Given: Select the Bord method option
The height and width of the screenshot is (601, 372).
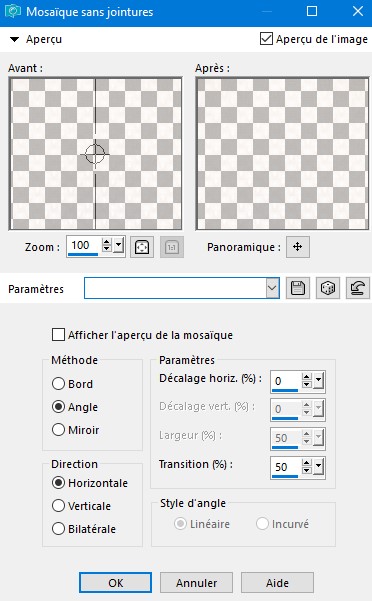Looking at the screenshot, I should (58, 384).
